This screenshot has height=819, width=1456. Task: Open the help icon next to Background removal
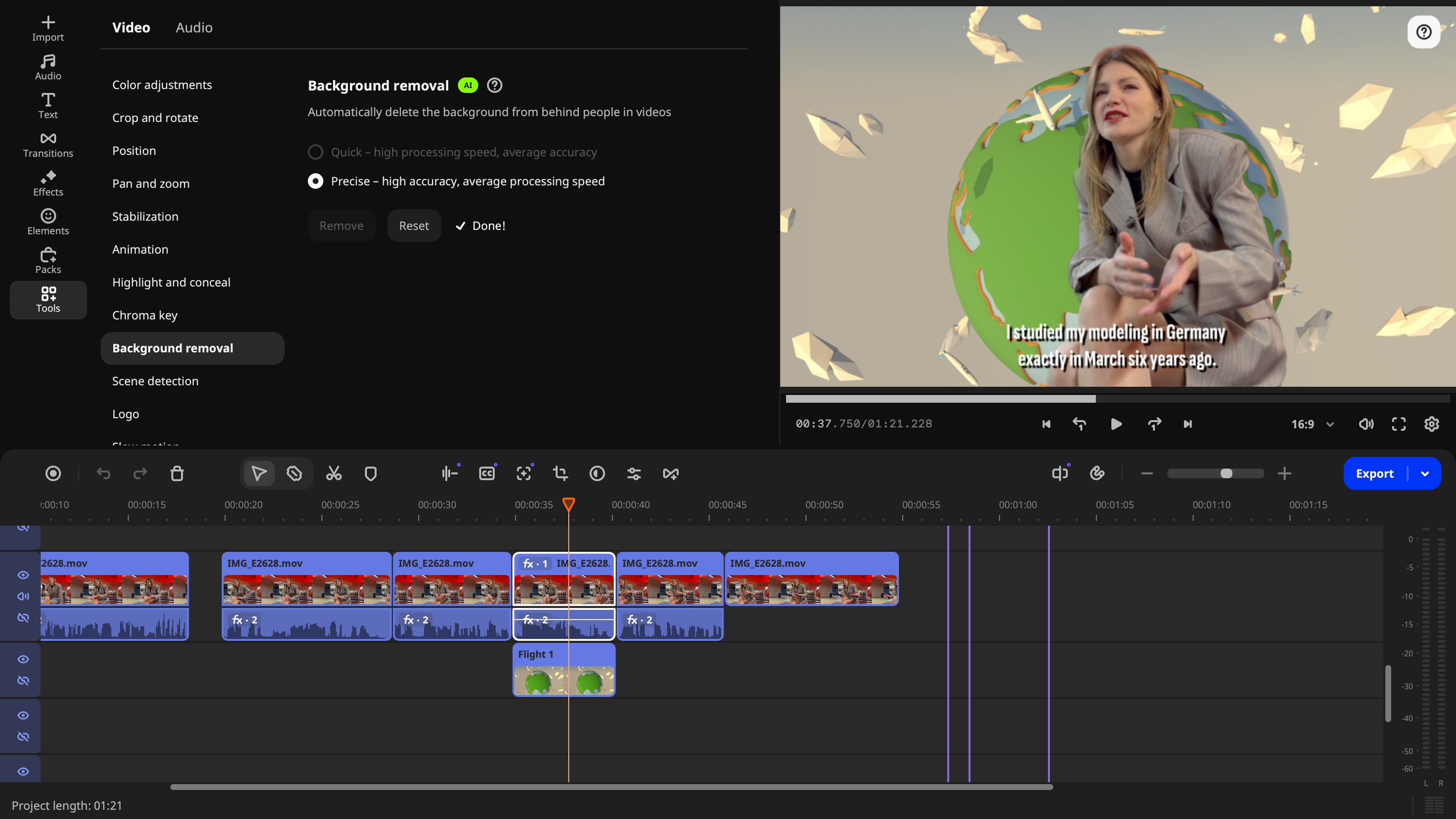point(495,85)
